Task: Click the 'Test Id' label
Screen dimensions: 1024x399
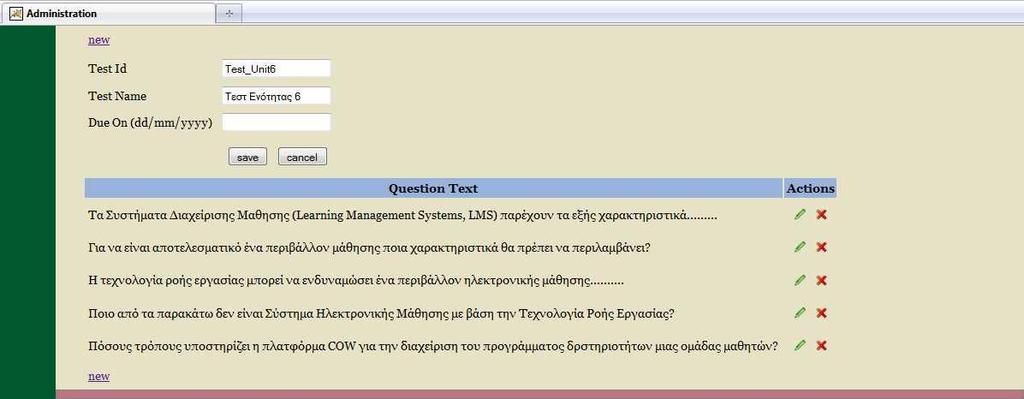Action: click(107, 69)
